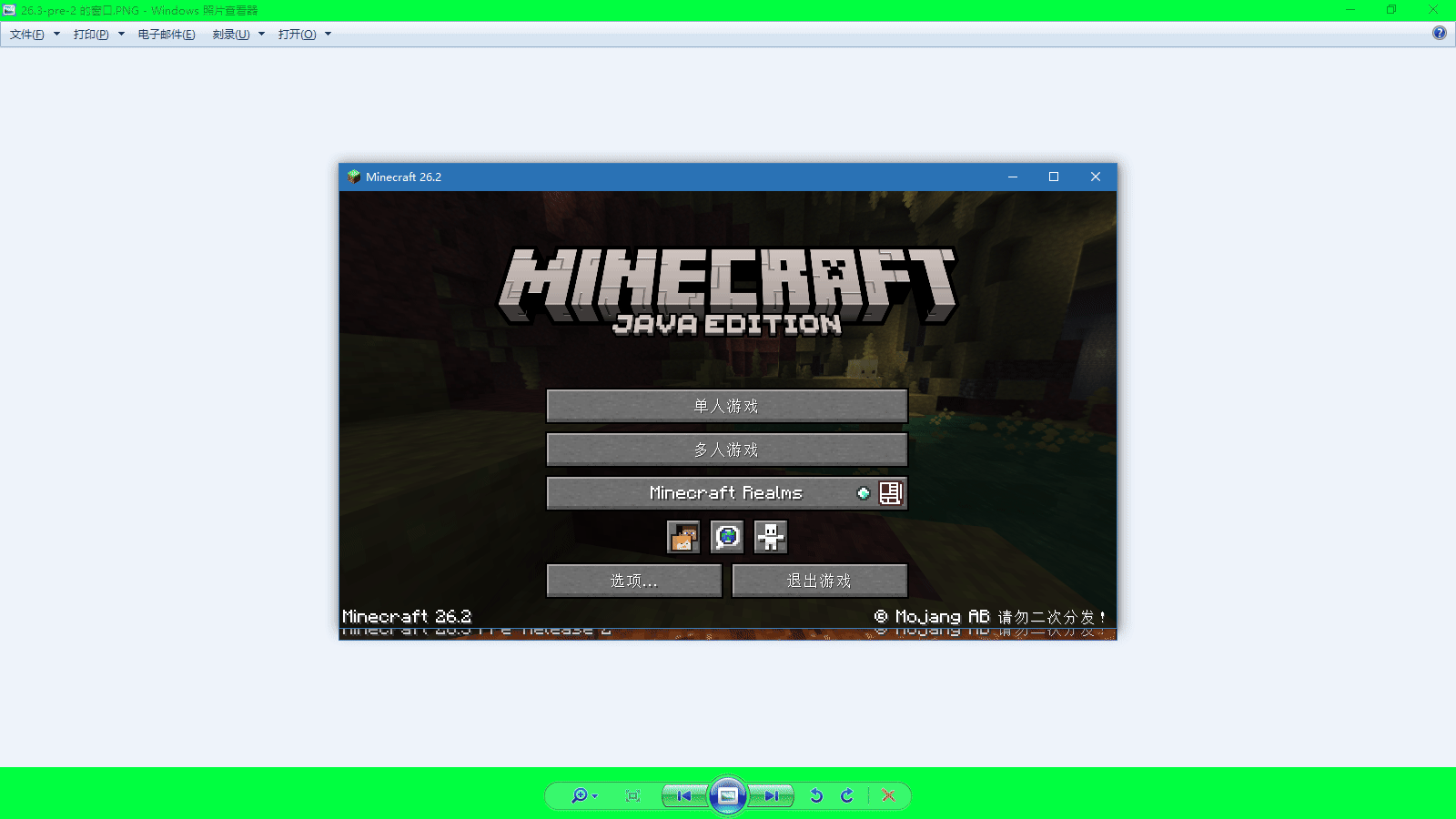
Task: Click the 多人游戏 multiplayer button
Action: 727,450
